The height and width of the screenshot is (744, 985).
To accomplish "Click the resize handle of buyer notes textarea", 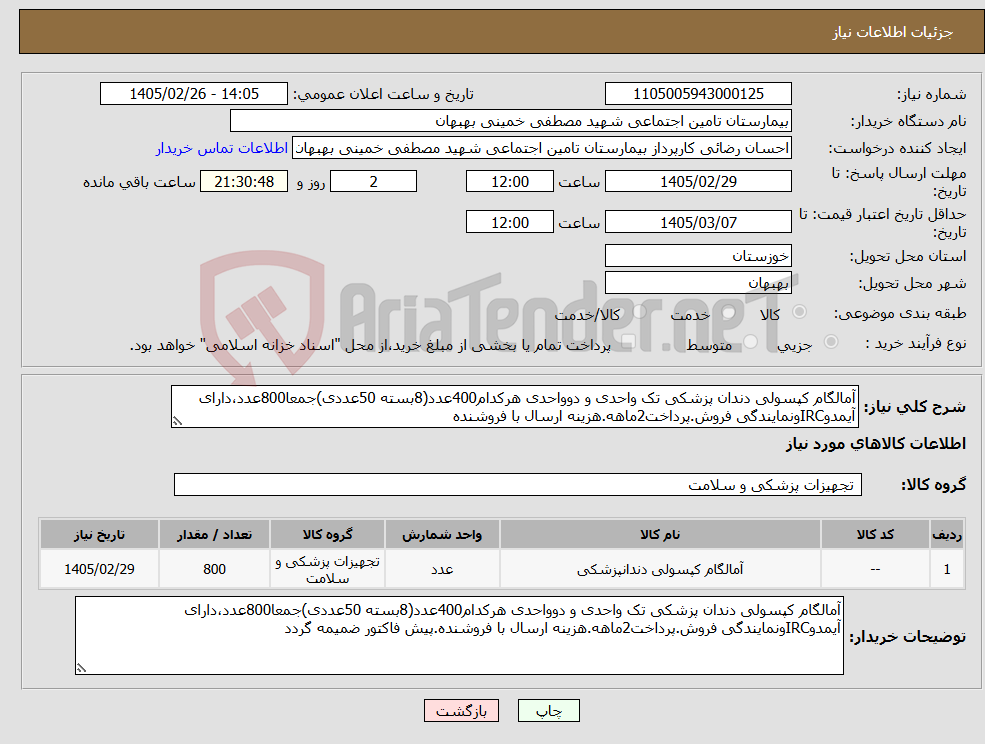I will point(81,669).
